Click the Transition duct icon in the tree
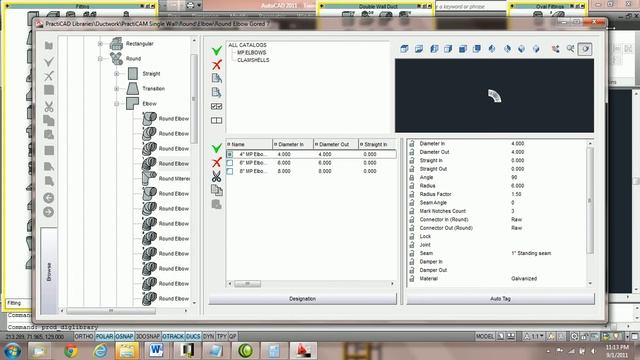Image resolution: width=640 pixels, height=360 pixels. 133,88
